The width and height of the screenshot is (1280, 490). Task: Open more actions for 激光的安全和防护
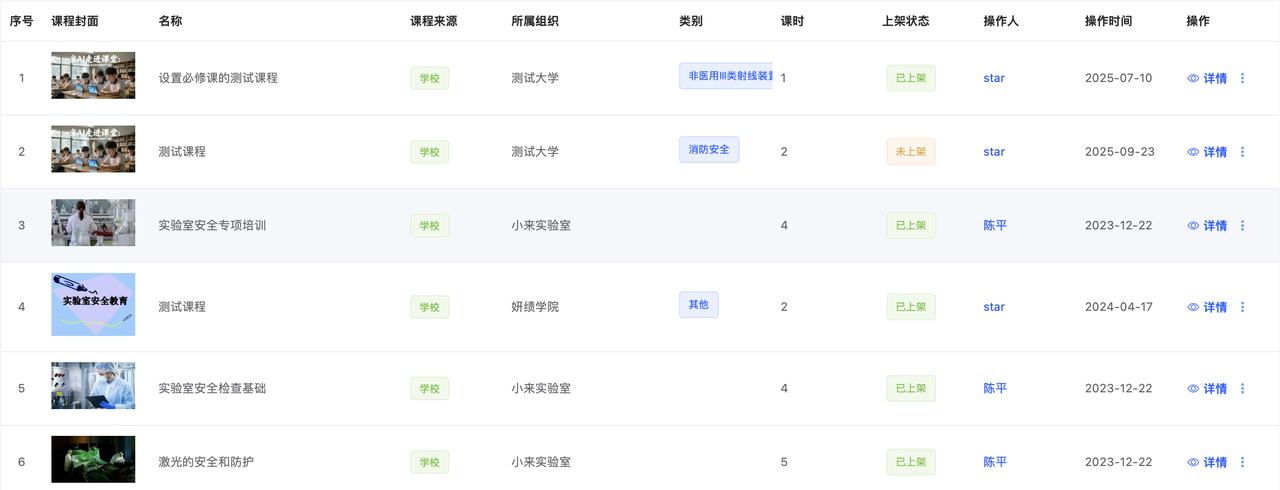click(1242, 462)
